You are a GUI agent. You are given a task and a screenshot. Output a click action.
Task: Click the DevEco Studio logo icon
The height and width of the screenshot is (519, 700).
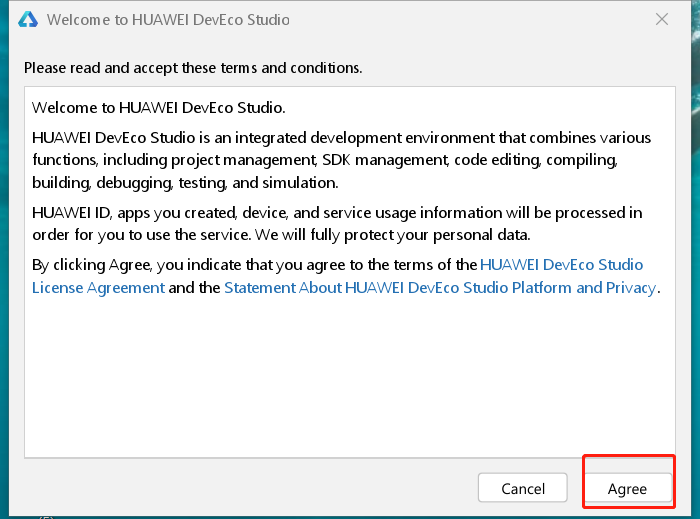point(28,20)
